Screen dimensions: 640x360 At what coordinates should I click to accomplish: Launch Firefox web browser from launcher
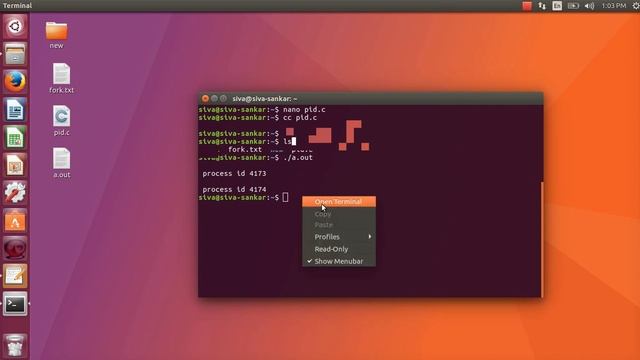[x=15, y=82]
